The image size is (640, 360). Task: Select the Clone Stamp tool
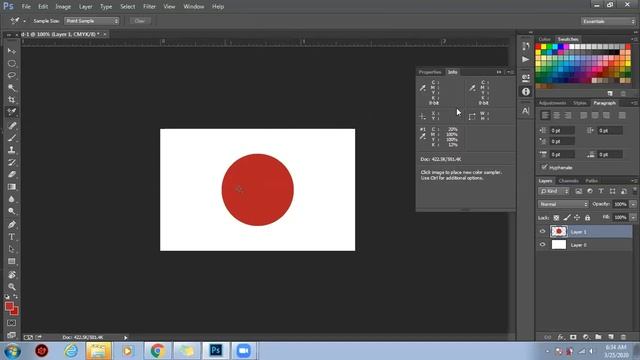11,150
